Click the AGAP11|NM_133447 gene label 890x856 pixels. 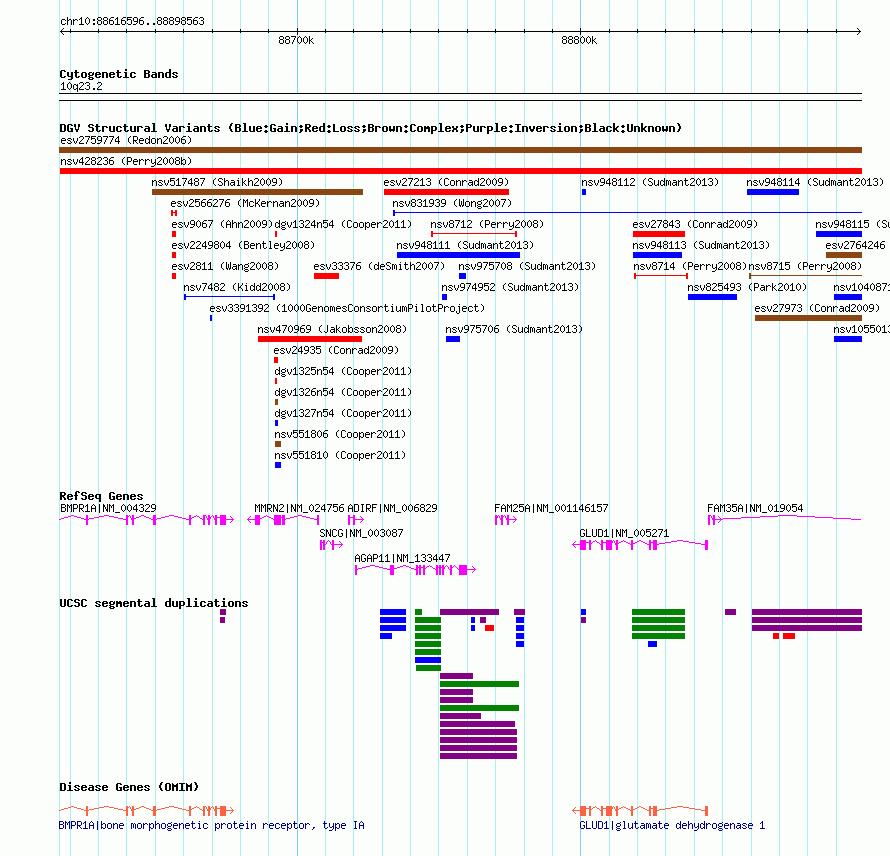[x=402, y=559]
